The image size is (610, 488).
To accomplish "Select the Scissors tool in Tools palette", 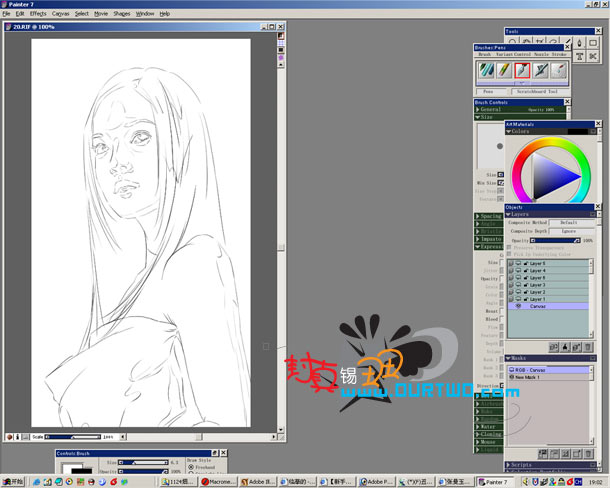I will [x=593, y=56].
